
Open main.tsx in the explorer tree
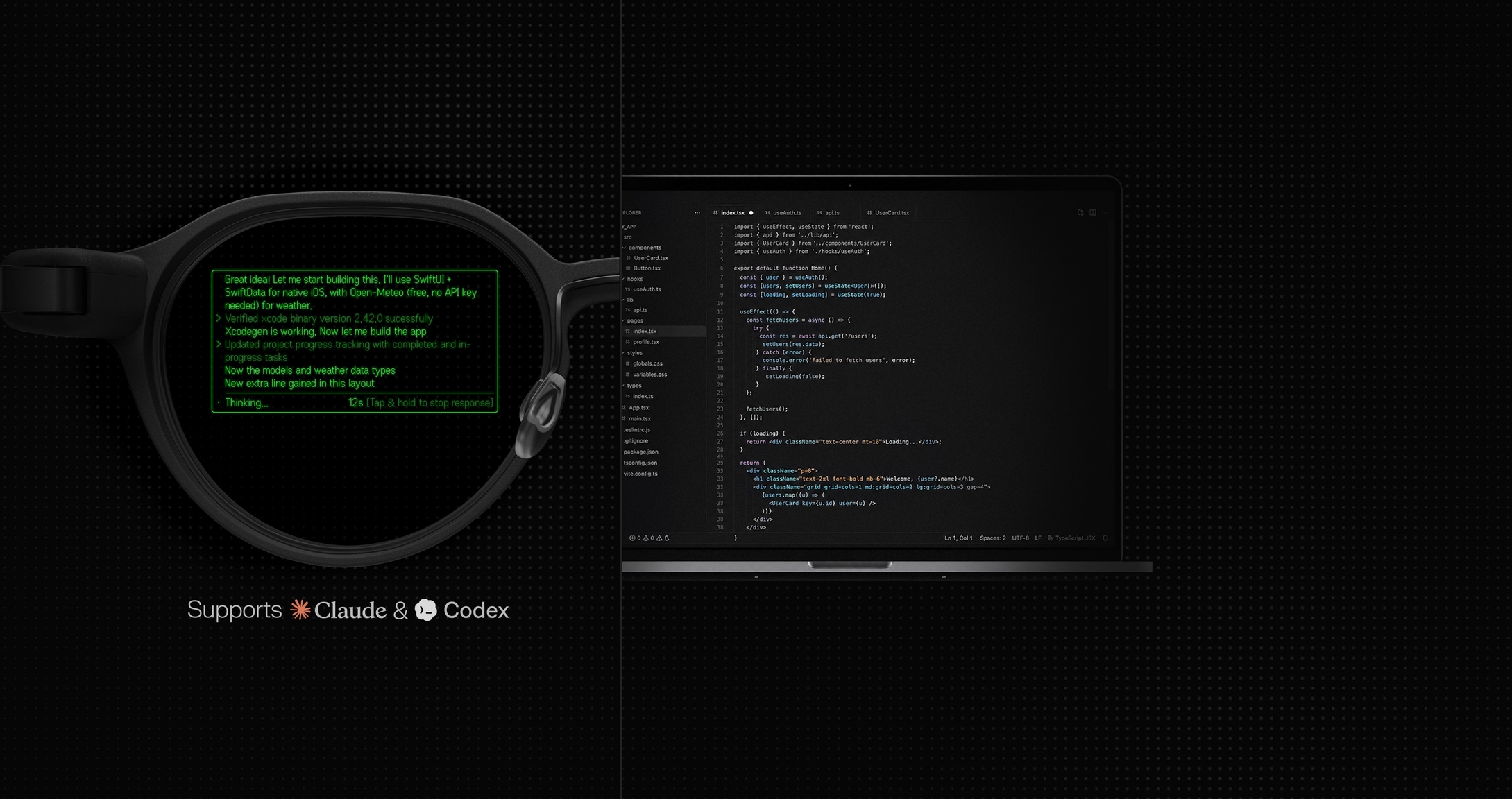point(640,419)
